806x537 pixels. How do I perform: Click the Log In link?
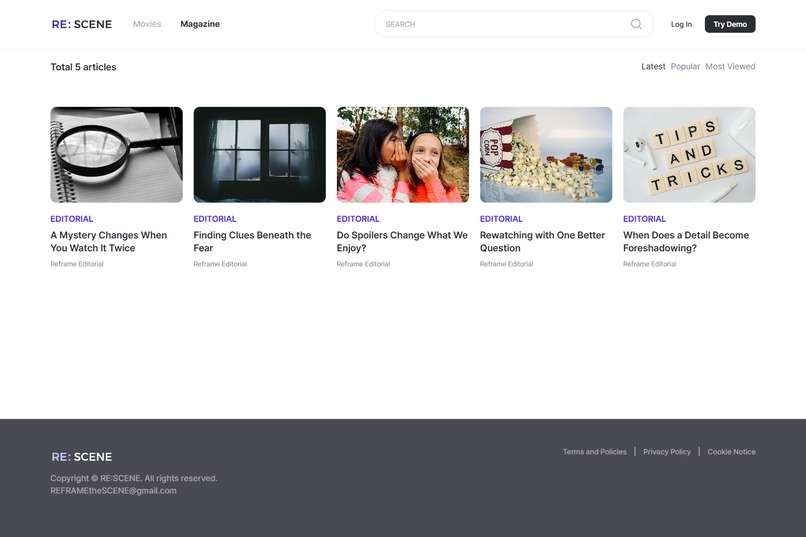tap(681, 24)
